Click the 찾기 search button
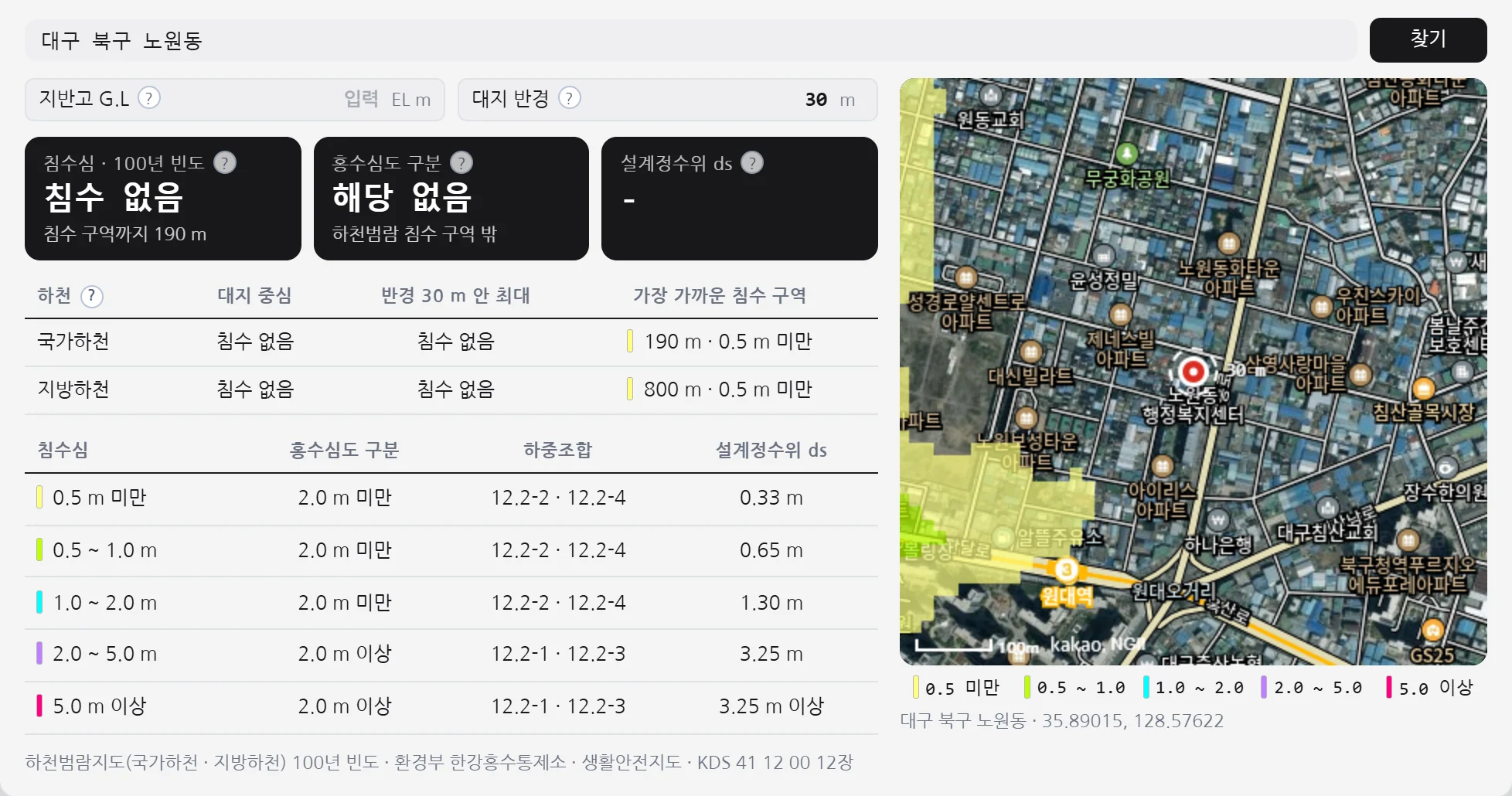The image size is (1512, 796). click(x=1428, y=40)
